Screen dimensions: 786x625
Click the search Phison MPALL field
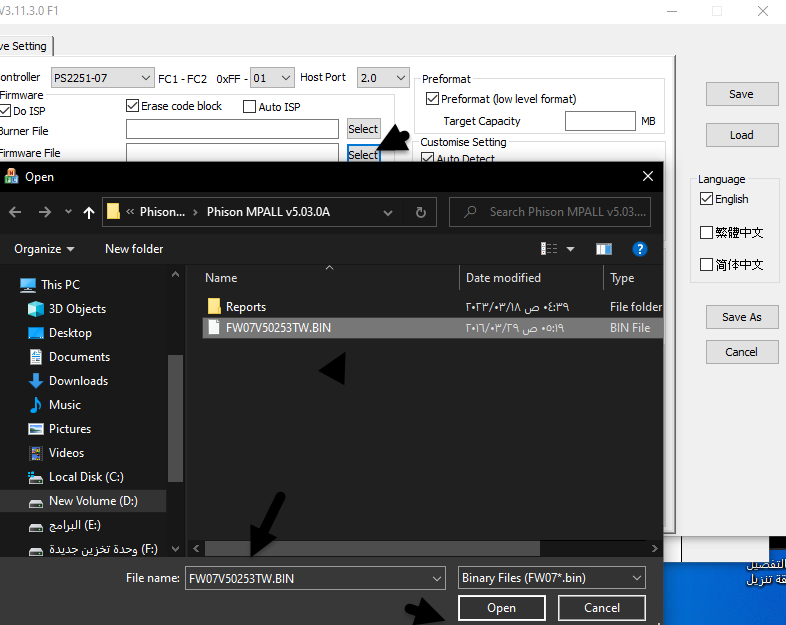click(550, 212)
